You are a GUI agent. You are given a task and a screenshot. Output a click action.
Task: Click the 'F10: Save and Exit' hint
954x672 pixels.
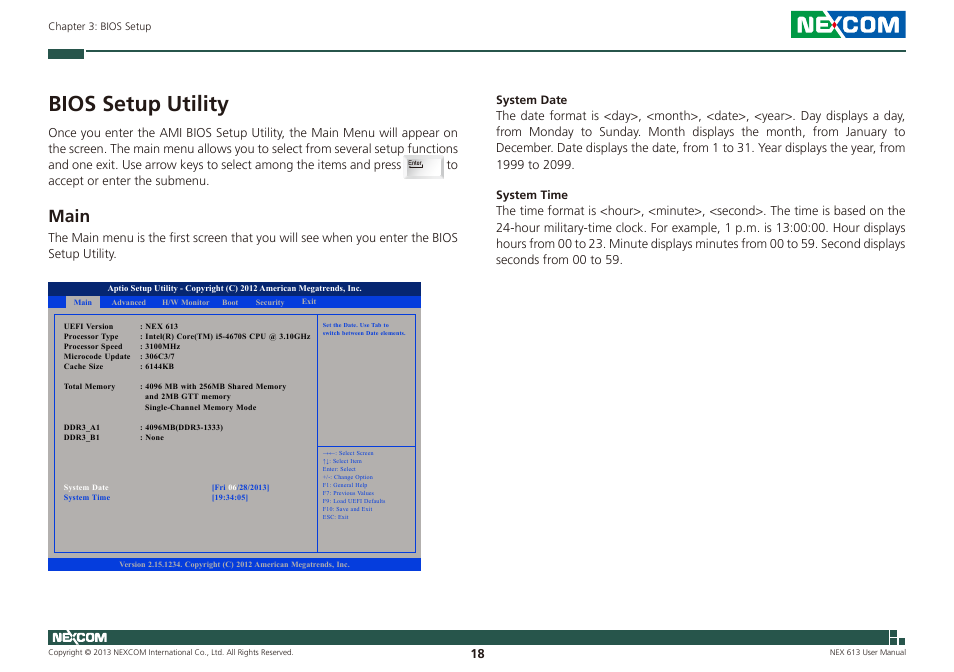[347, 508]
